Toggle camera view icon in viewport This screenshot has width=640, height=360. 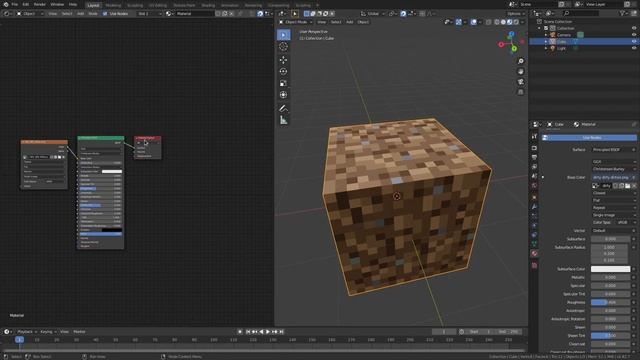pos(520,82)
